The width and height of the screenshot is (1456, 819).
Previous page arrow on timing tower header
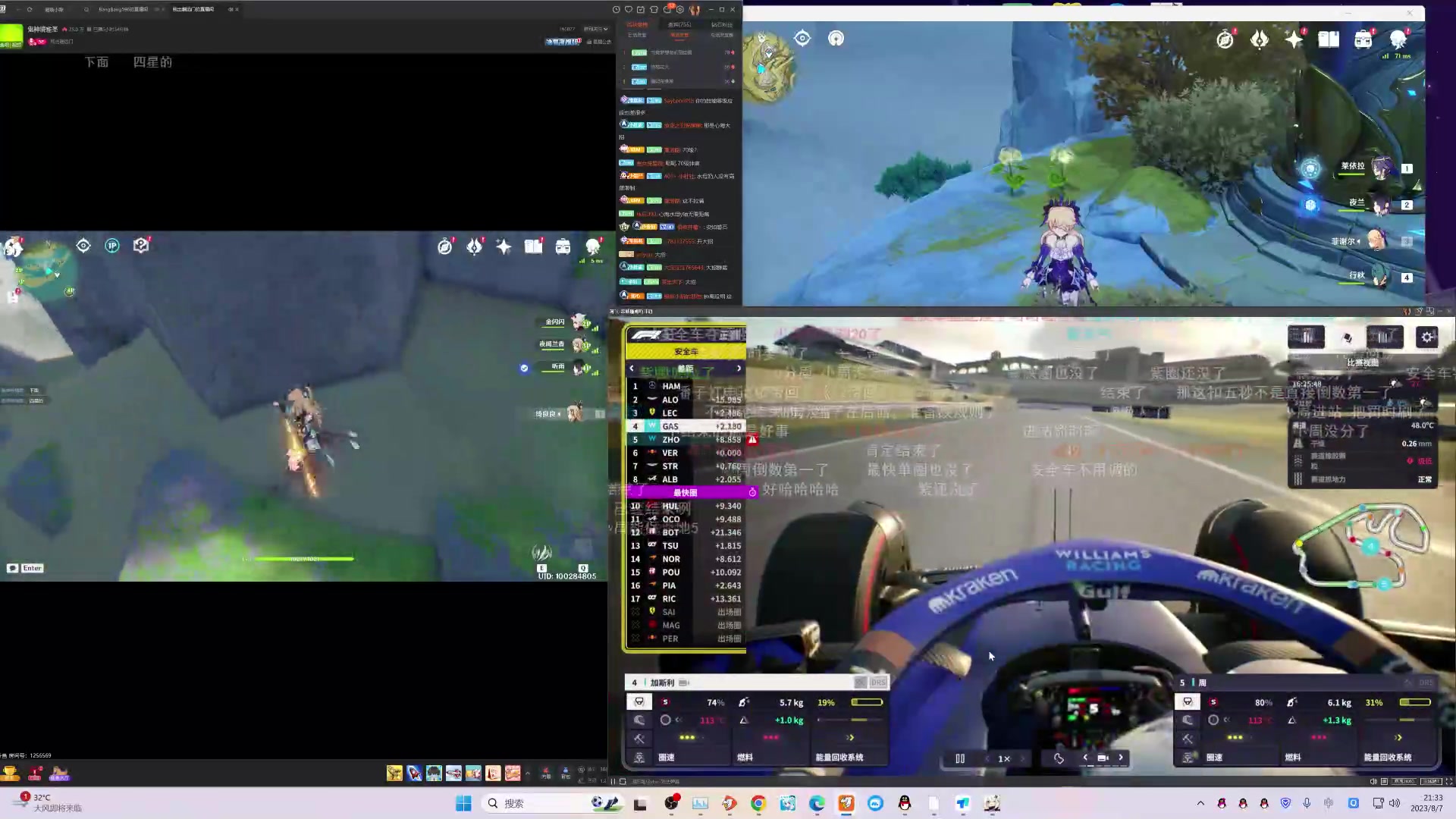632,369
